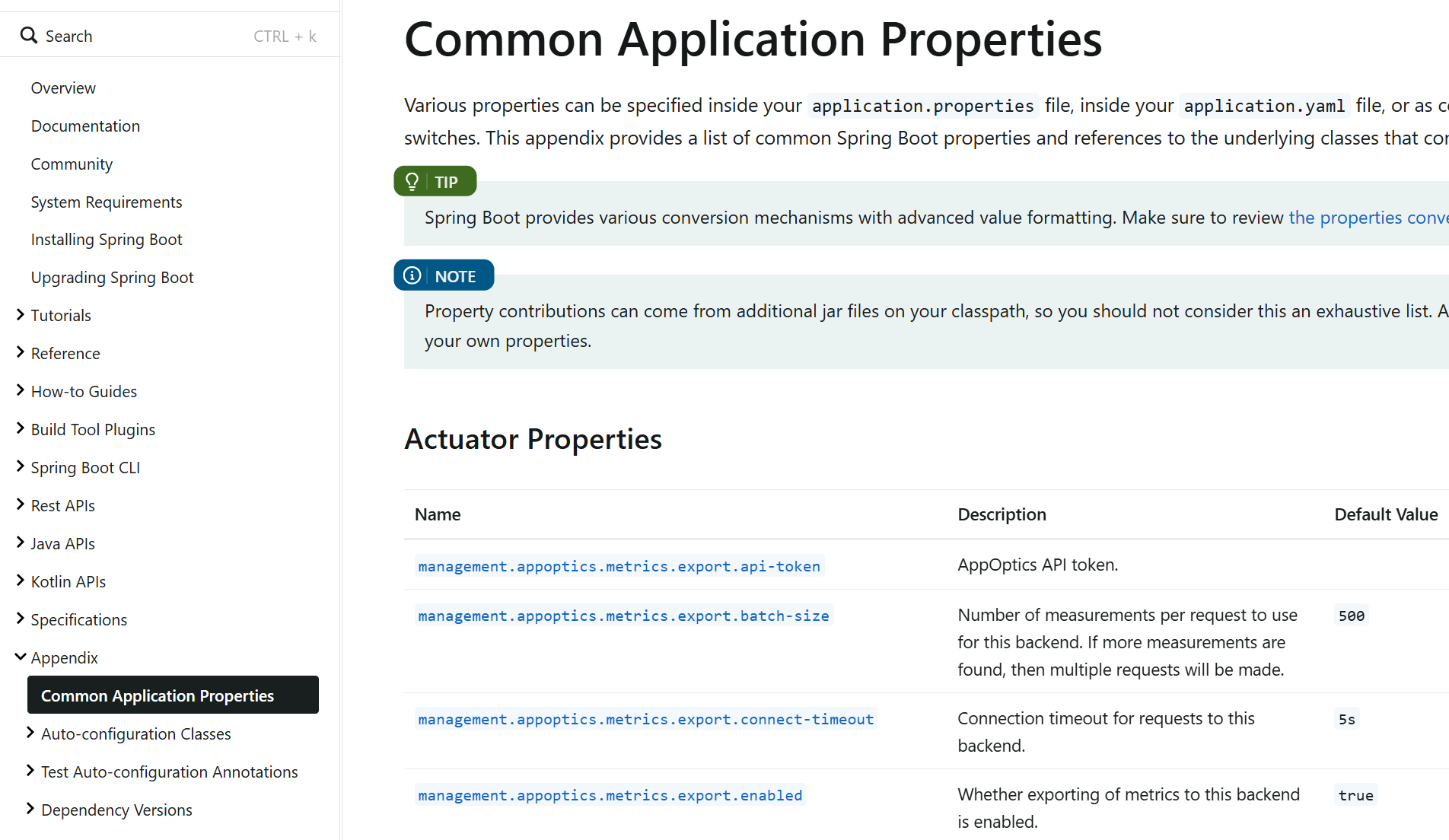
Task: Collapse the Appendix section chevron
Action: pos(21,657)
